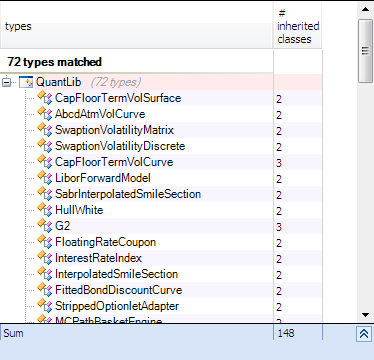This screenshot has height=360, width=374.
Task: Click the InterpolatedSmileSection class icon
Action: (x=45, y=274)
